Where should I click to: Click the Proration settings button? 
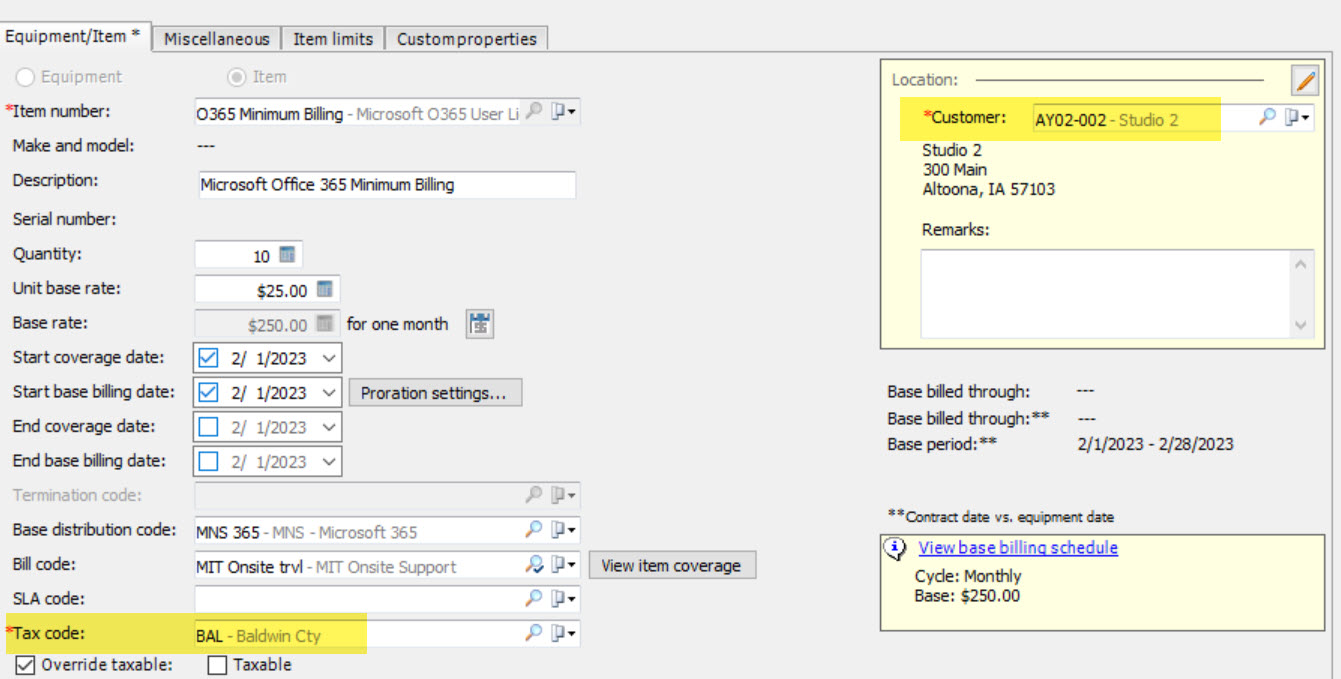pyautogui.click(x=435, y=393)
